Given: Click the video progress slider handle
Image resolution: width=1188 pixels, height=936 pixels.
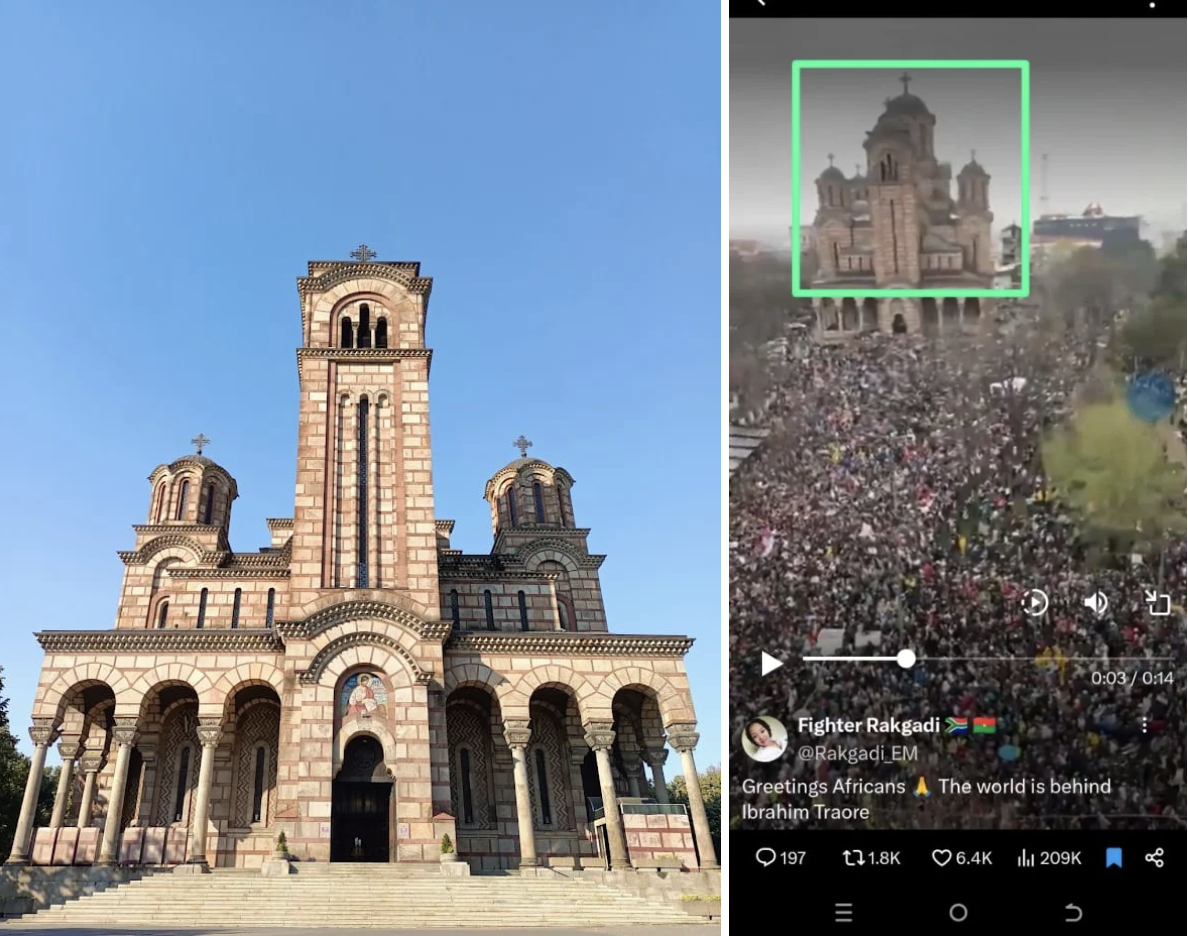Looking at the screenshot, I should pos(906,659).
